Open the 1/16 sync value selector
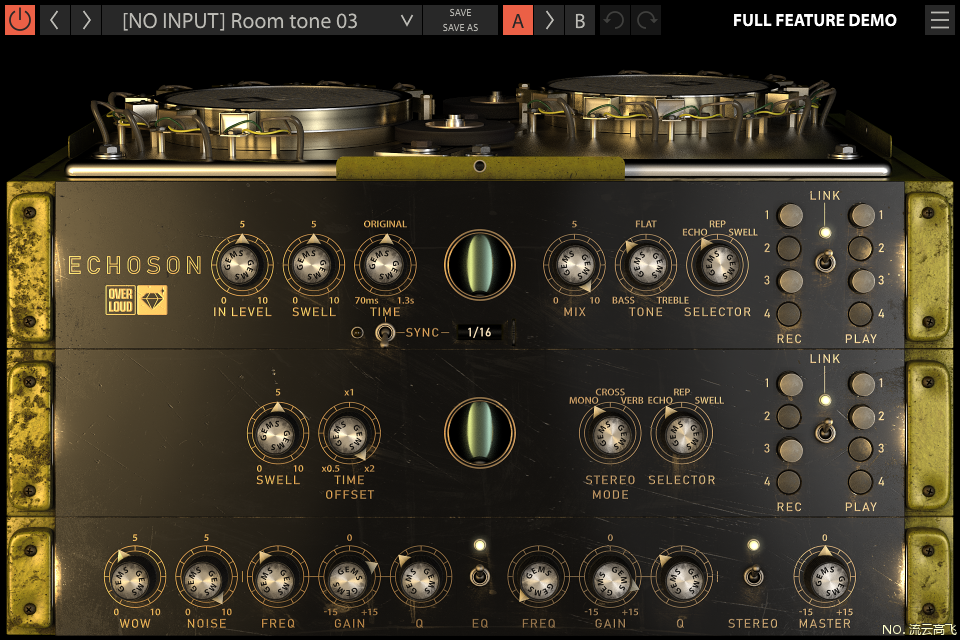The width and height of the screenshot is (960, 640). (x=479, y=332)
